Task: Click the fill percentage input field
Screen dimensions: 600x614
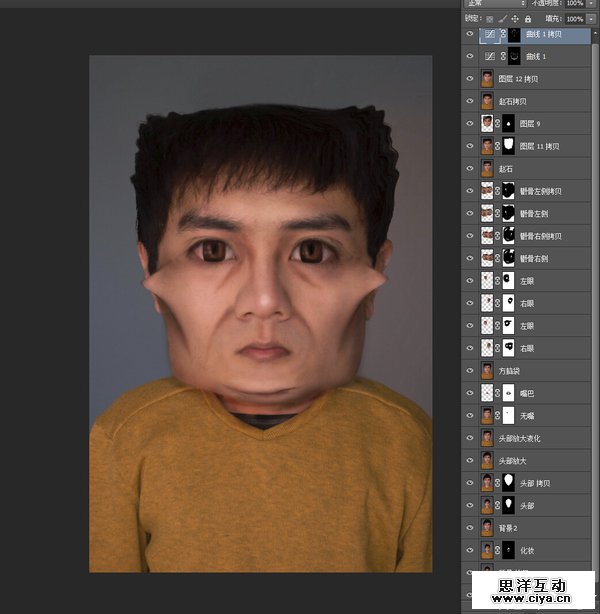Action: coord(574,18)
